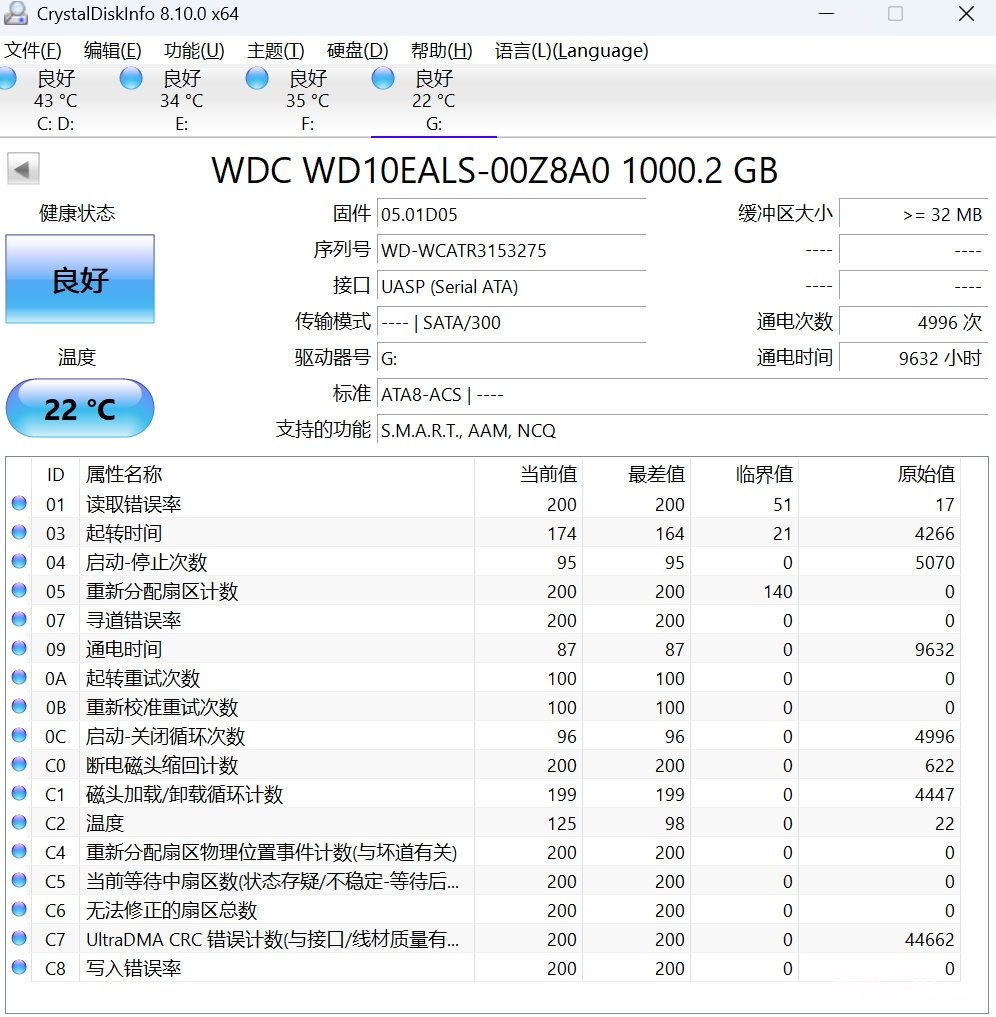
Task: Click the status orb for attribute 05 重新分配扇区计数
Action: pos(19,591)
